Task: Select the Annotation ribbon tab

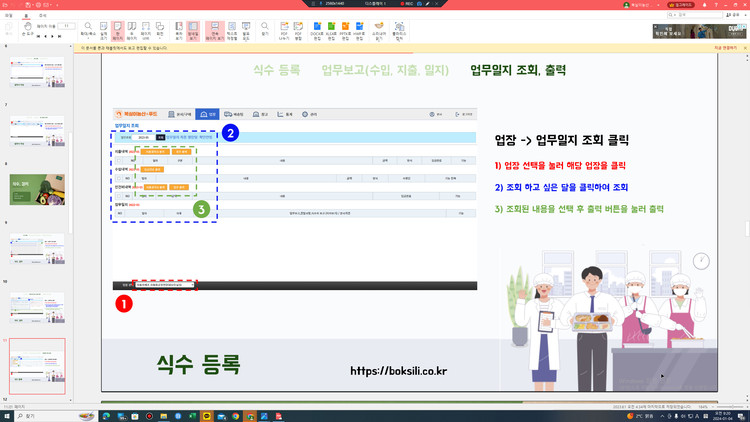Action: (x=43, y=15)
